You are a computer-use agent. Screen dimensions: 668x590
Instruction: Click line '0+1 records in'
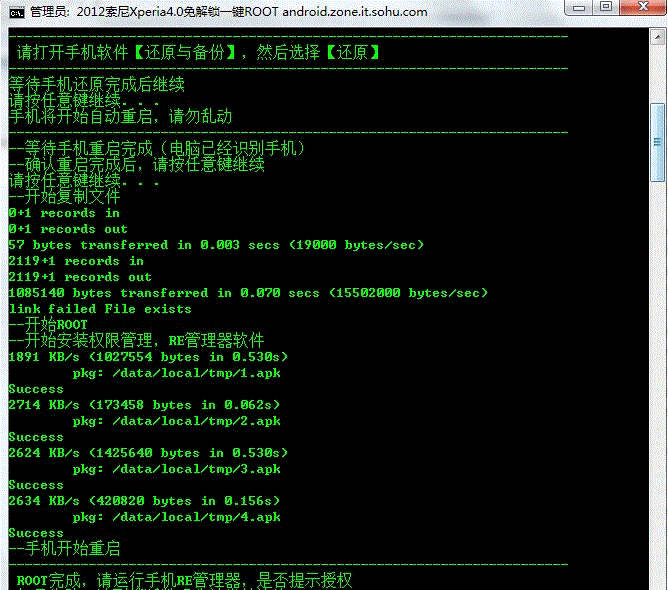[64, 213]
